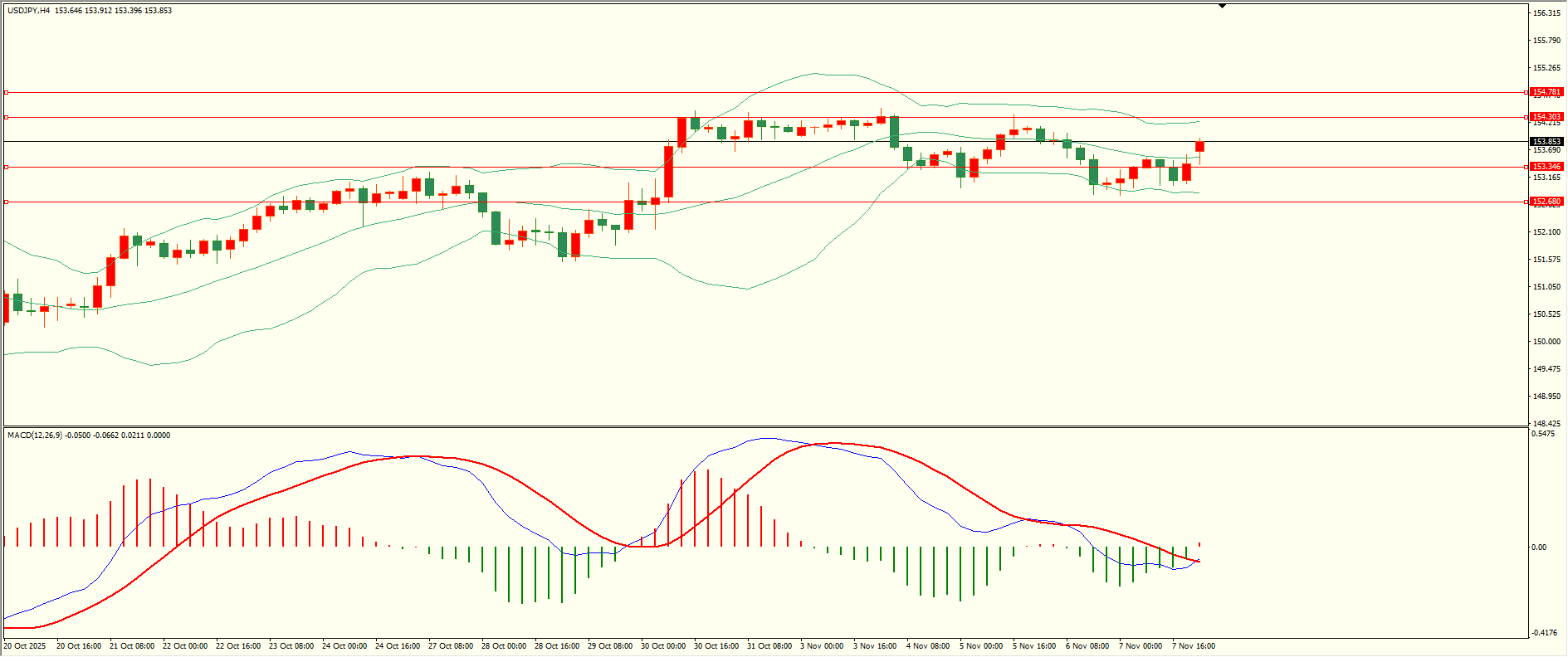The height and width of the screenshot is (657, 1568).
Task: Click the red 154.303 price label
Action: point(1546,117)
